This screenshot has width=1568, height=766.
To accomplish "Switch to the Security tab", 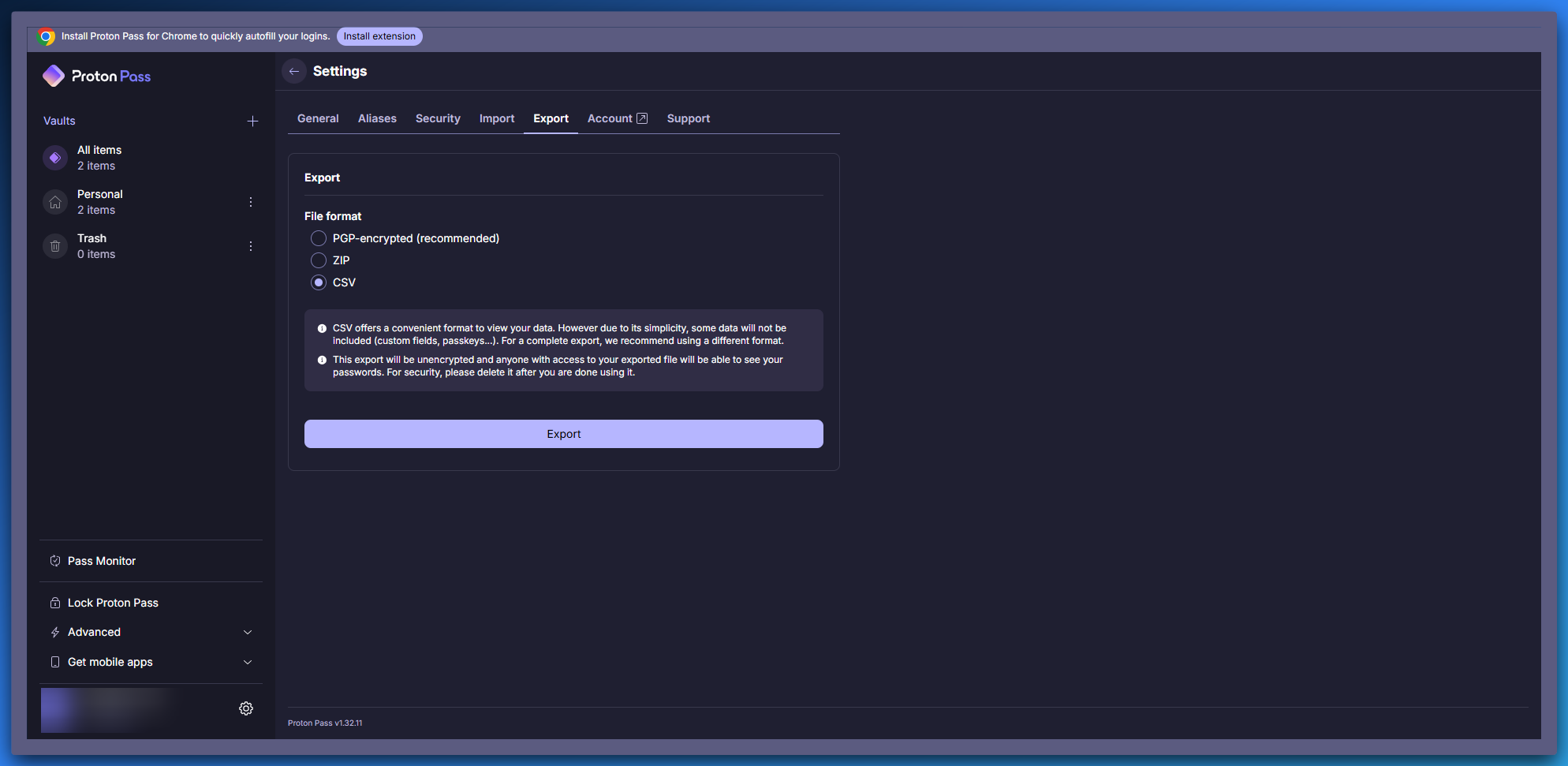I will (x=438, y=118).
